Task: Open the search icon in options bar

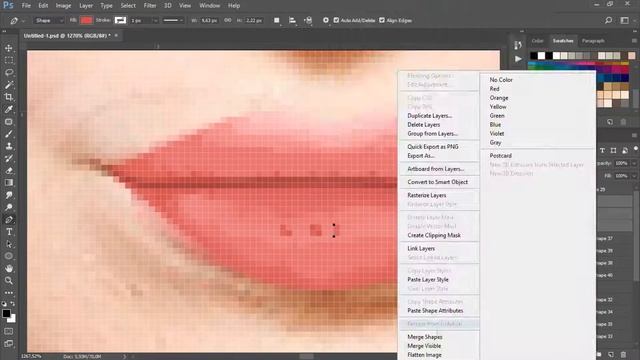Action: pyautogui.click(x=608, y=20)
